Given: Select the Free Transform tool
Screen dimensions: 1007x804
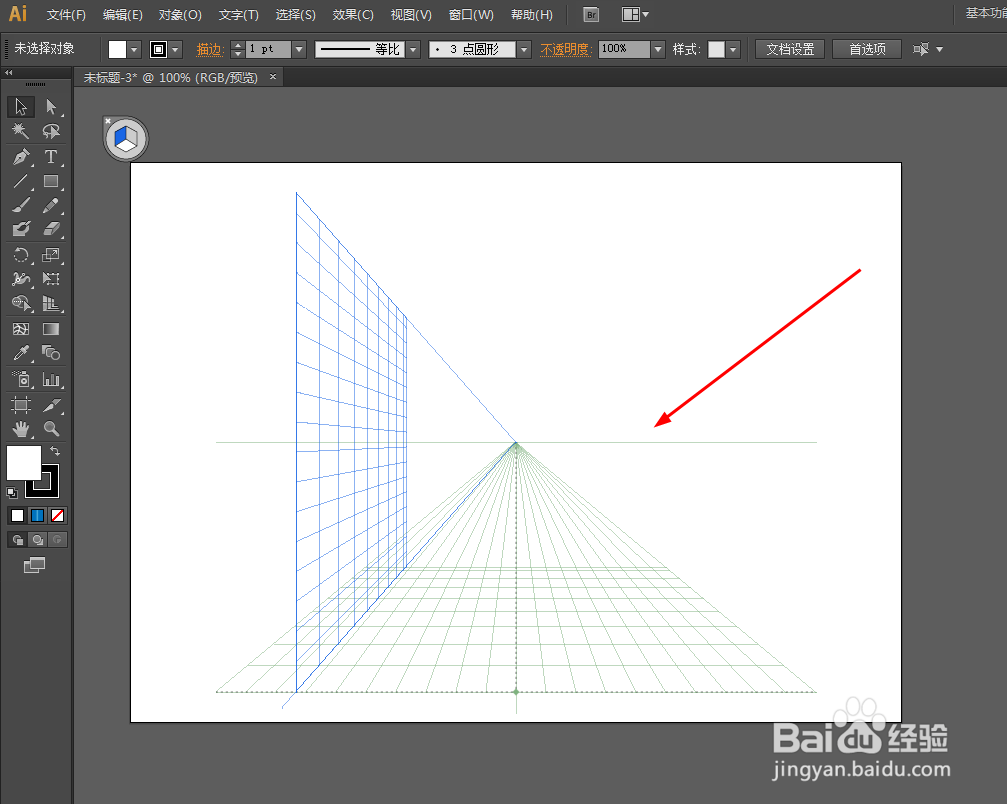Looking at the screenshot, I should [x=51, y=279].
